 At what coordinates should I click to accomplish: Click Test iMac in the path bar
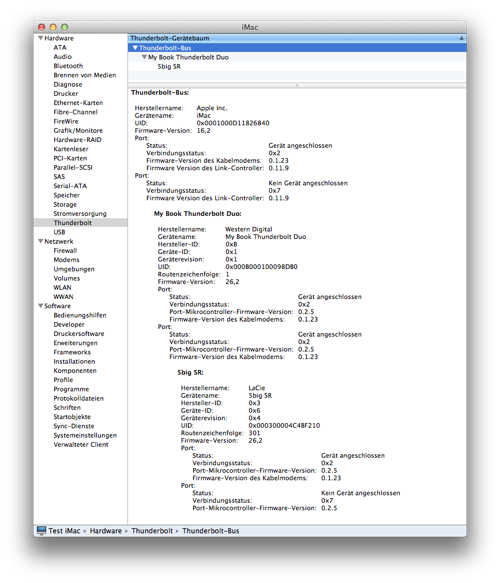point(64,531)
